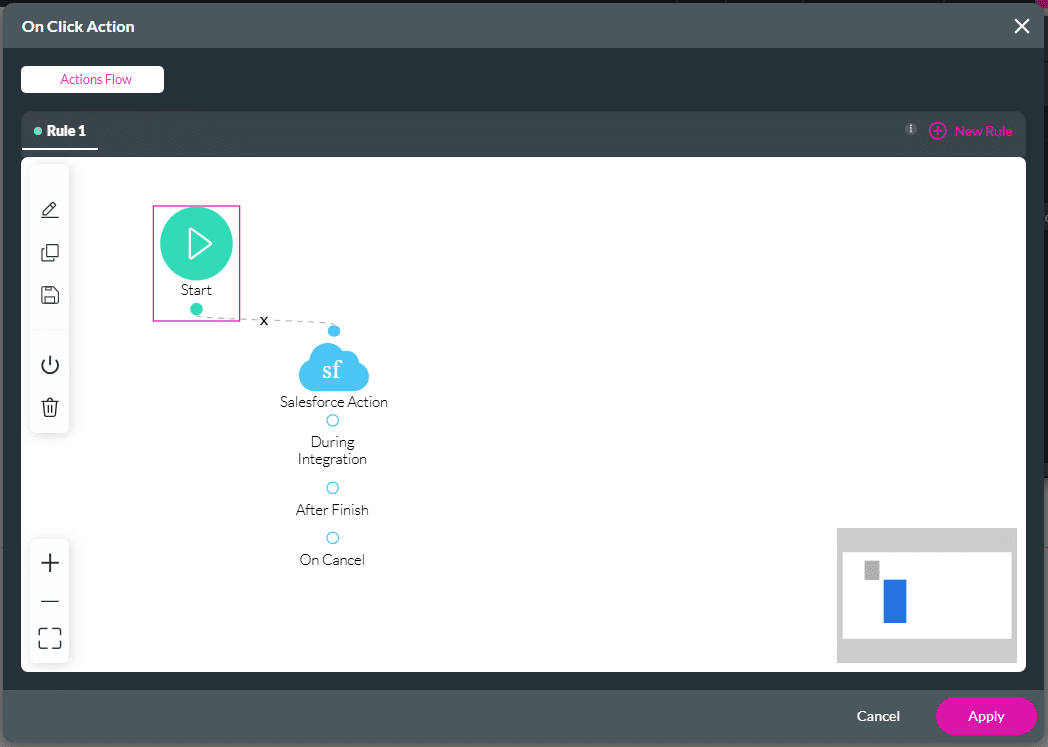Click the duplicate copy icon
The width and height of the screenshot is (1048, 747).
coord(50,253)
